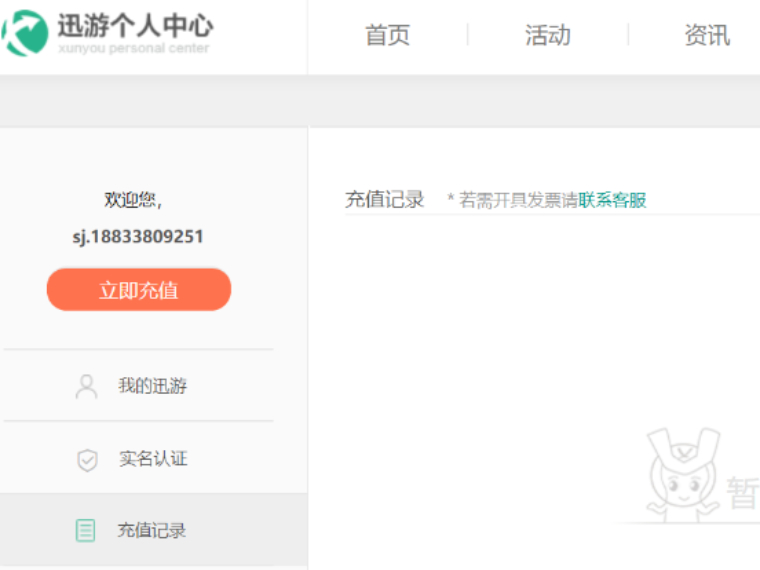
Task: Click the 欢迎您 greeting text
Action: point(133,200)
